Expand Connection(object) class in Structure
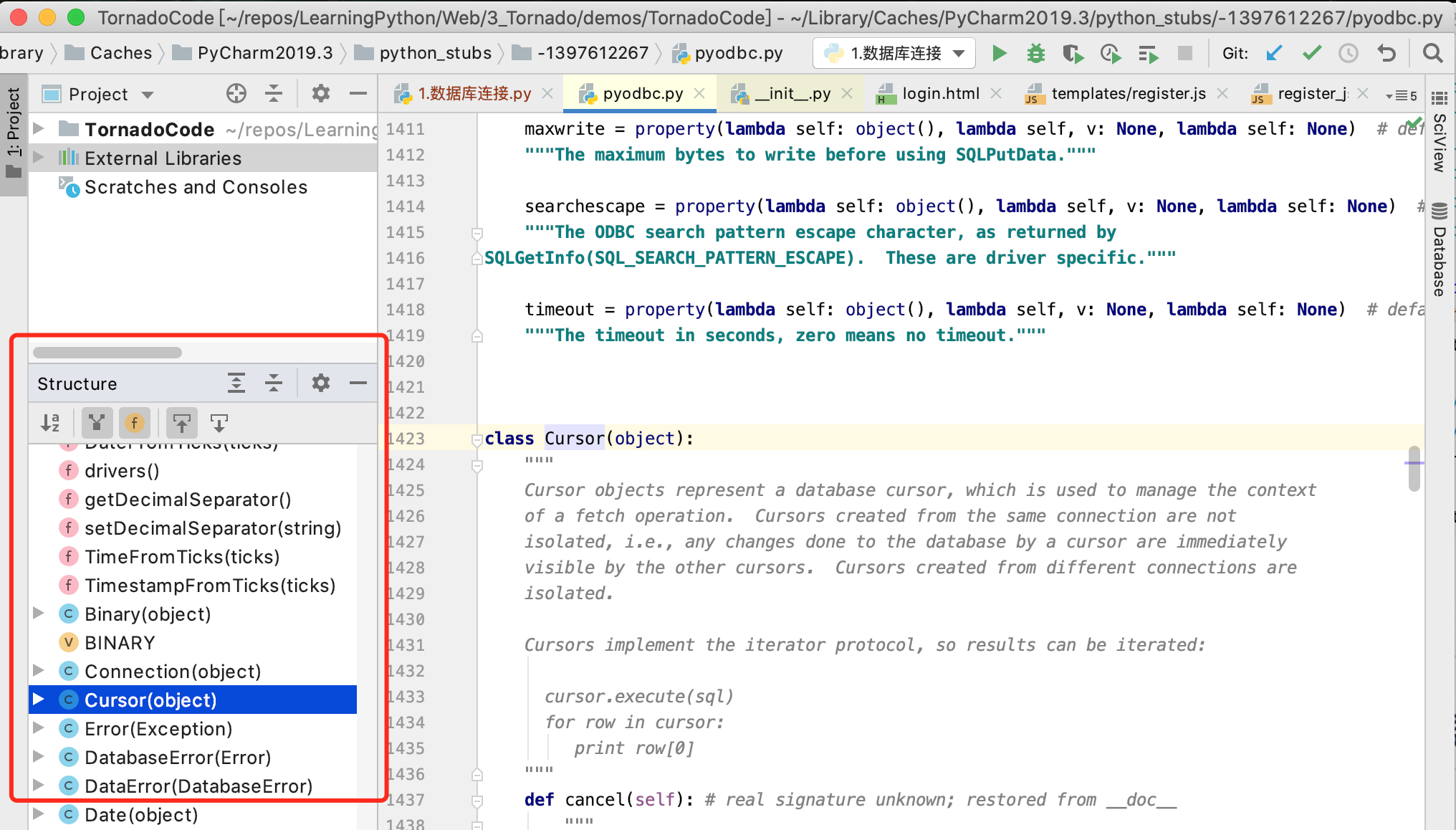1456x830 pixels. 39,671
